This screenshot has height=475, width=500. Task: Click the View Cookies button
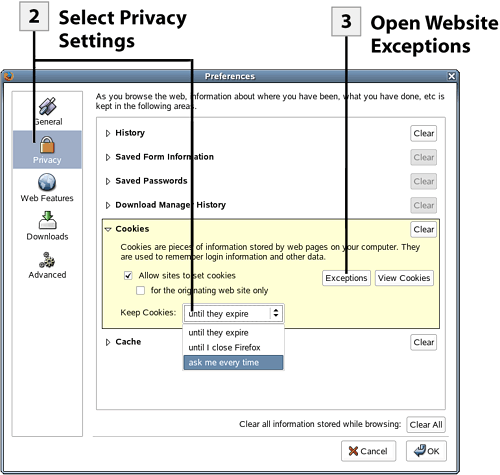(x=404, y=278)
